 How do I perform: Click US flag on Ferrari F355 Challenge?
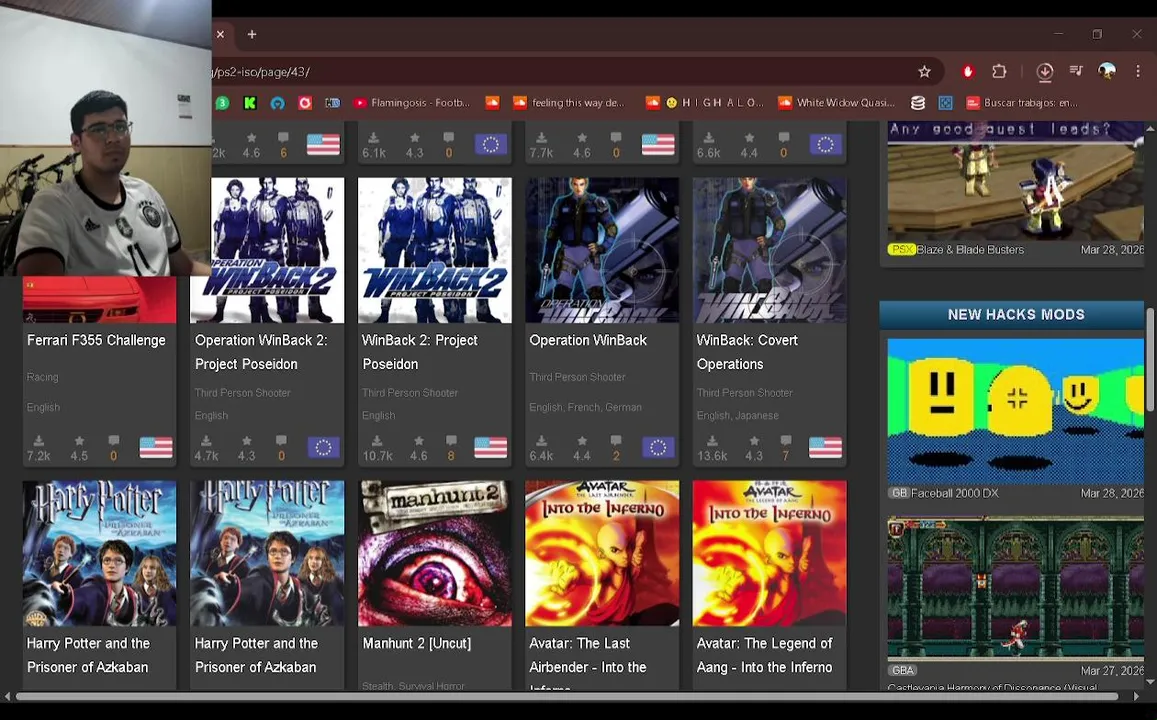point(156,448)
